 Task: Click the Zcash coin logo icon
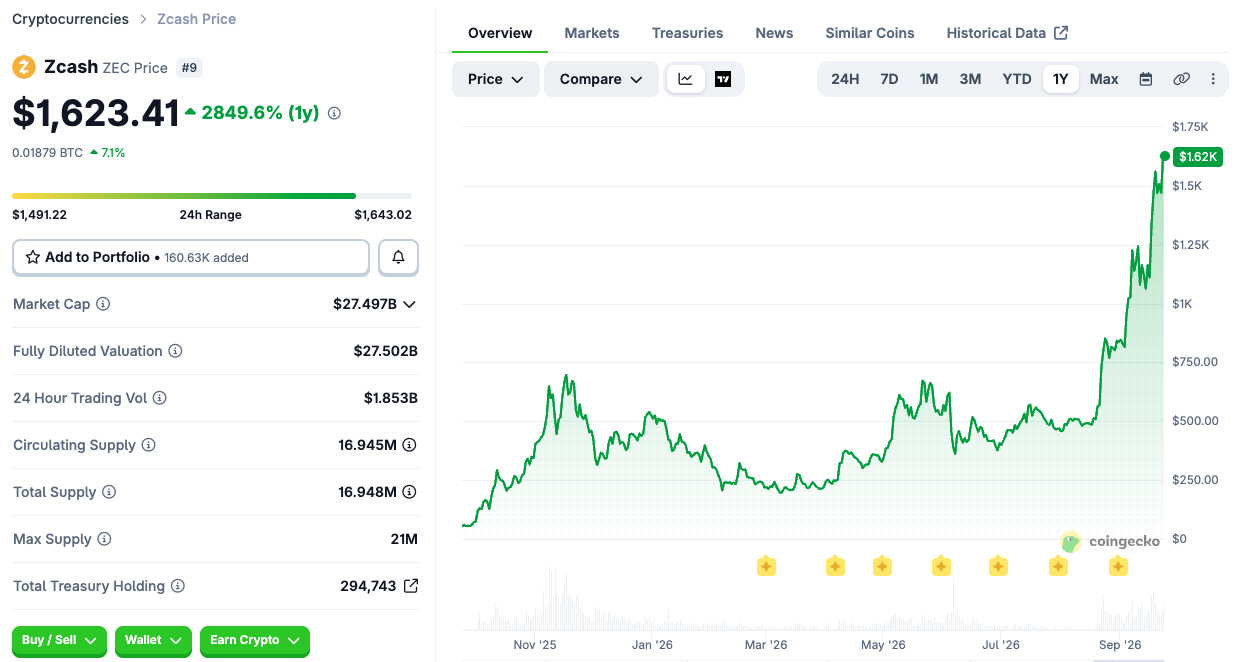(24, 67)
